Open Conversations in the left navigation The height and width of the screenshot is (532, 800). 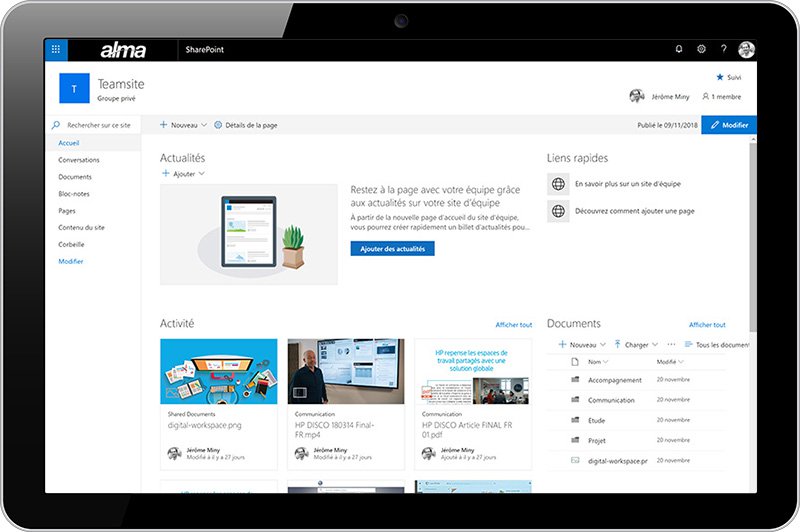[79, 160]
